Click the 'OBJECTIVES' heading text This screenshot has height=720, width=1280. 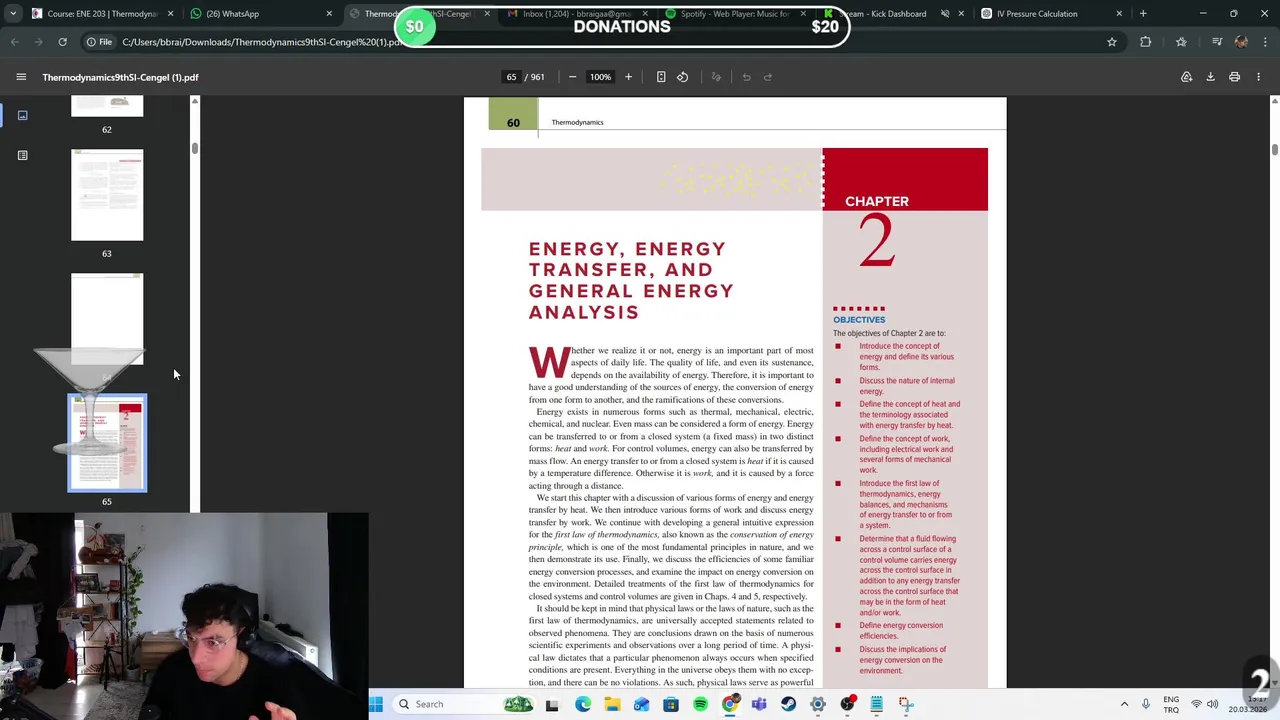pos(859,320)
